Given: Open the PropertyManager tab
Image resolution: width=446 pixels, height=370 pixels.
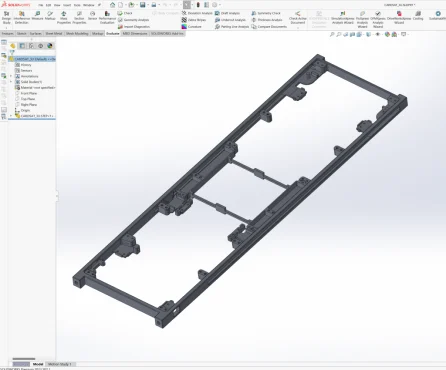Looking at the screenshot, I should (22, 46).
